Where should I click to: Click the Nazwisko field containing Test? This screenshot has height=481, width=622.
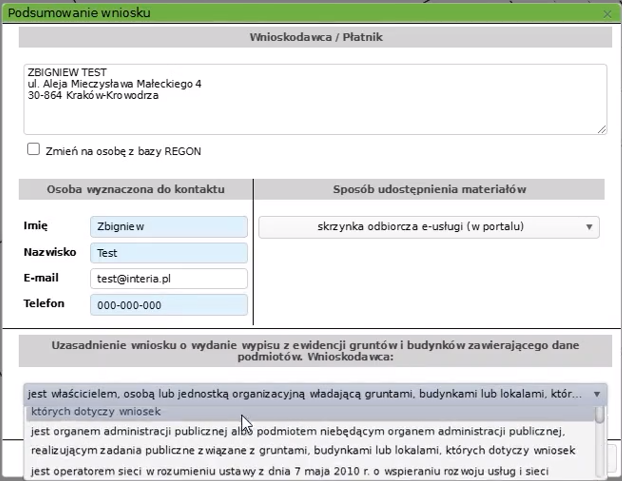point(168,253)
